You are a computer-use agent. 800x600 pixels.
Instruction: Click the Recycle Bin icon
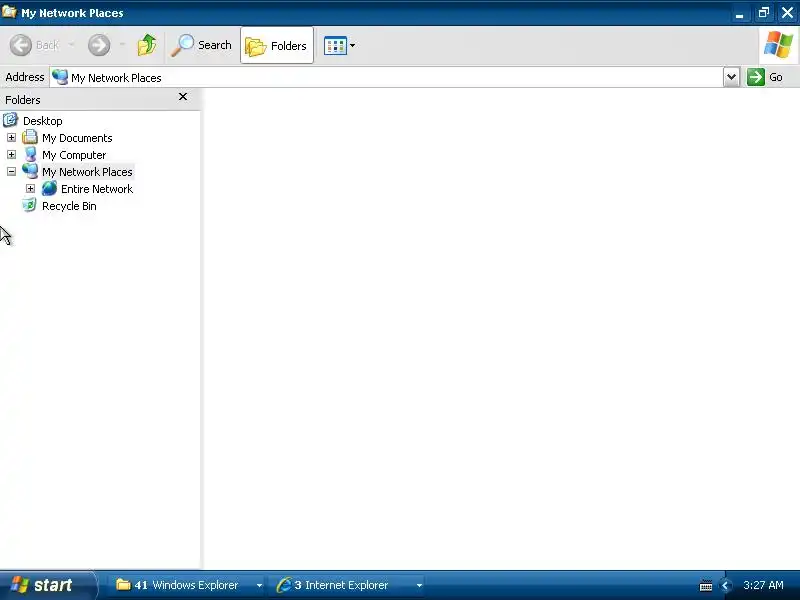tap(30, 206)
